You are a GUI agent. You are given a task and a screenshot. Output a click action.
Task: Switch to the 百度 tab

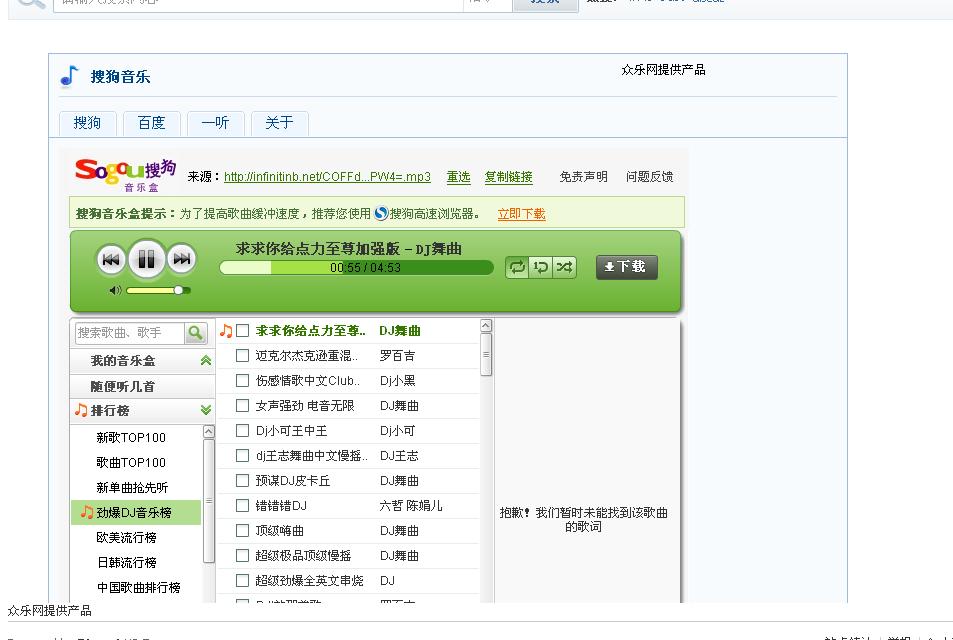click(151, 123)
